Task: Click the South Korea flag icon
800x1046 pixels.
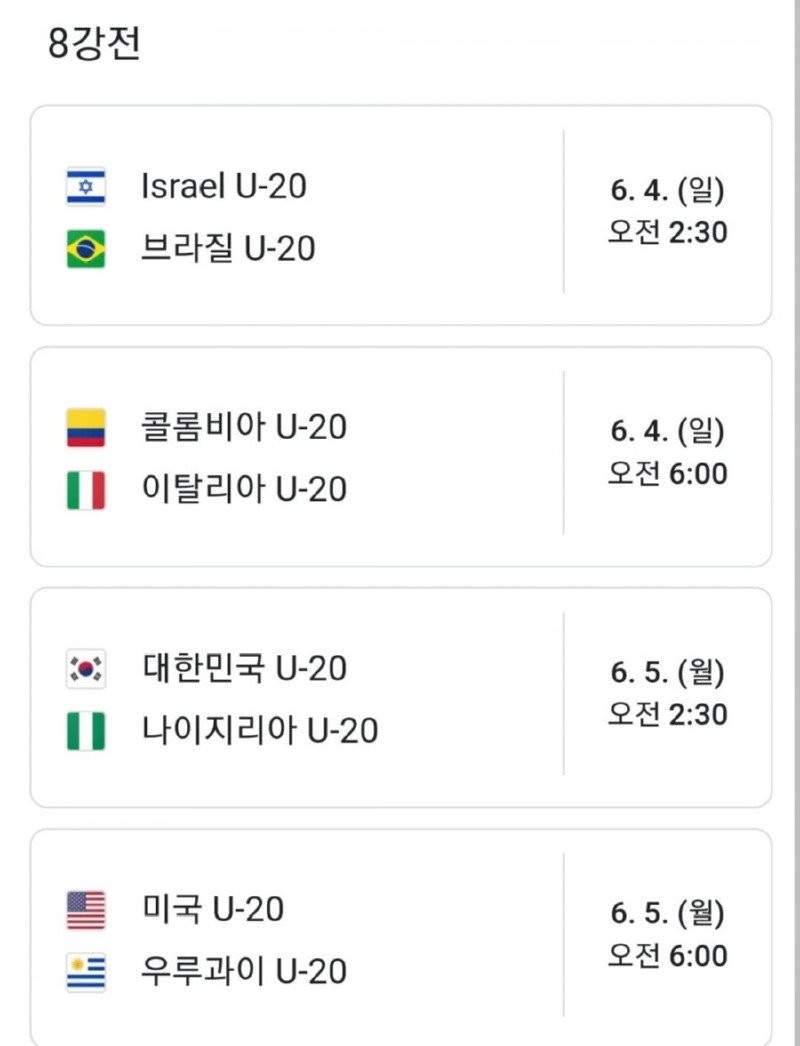Action: click(x=86, y=668)
